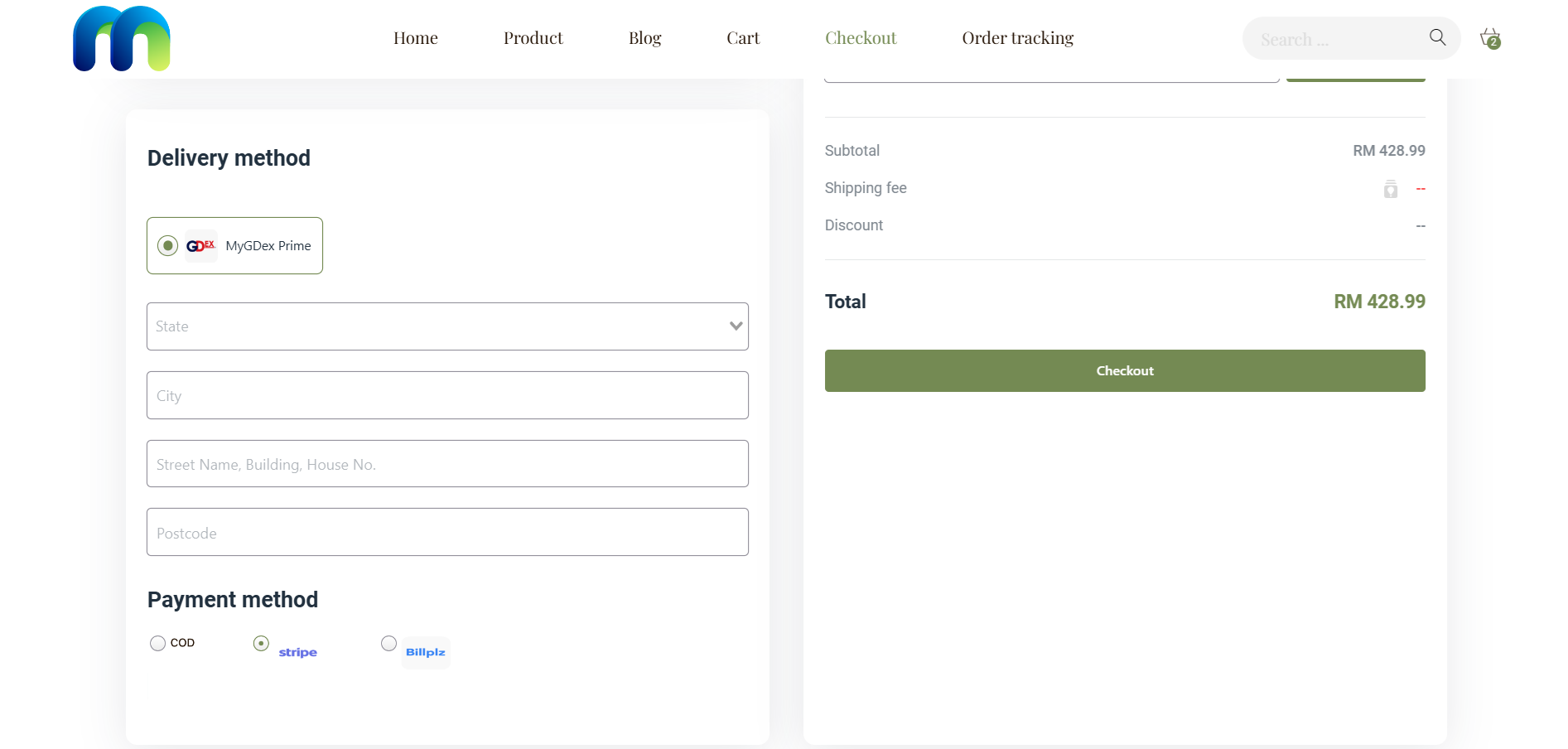Expand the State dropdown arrow

point(736,326)
